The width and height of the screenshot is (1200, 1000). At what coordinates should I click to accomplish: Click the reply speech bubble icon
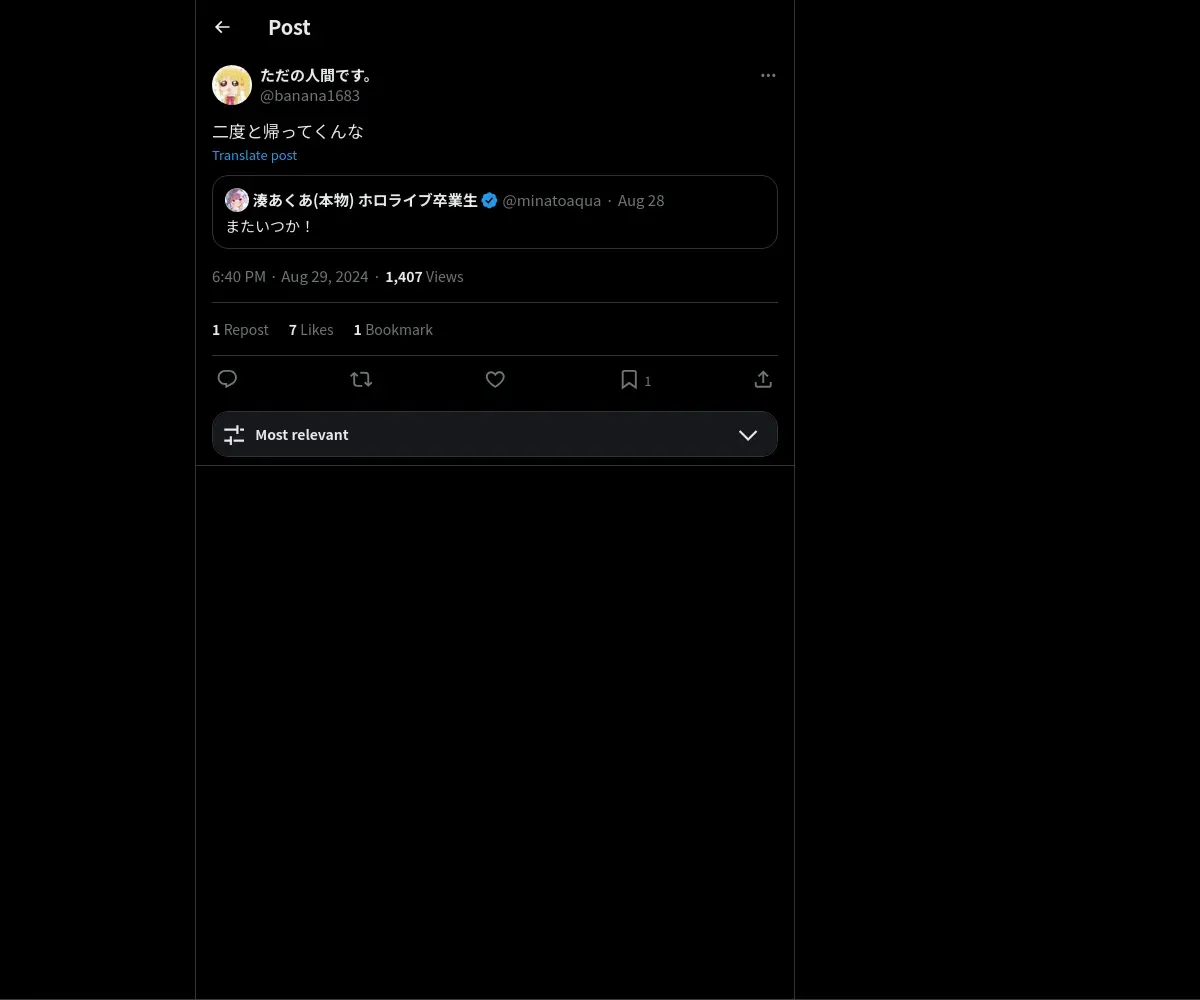tap(227, 379)
